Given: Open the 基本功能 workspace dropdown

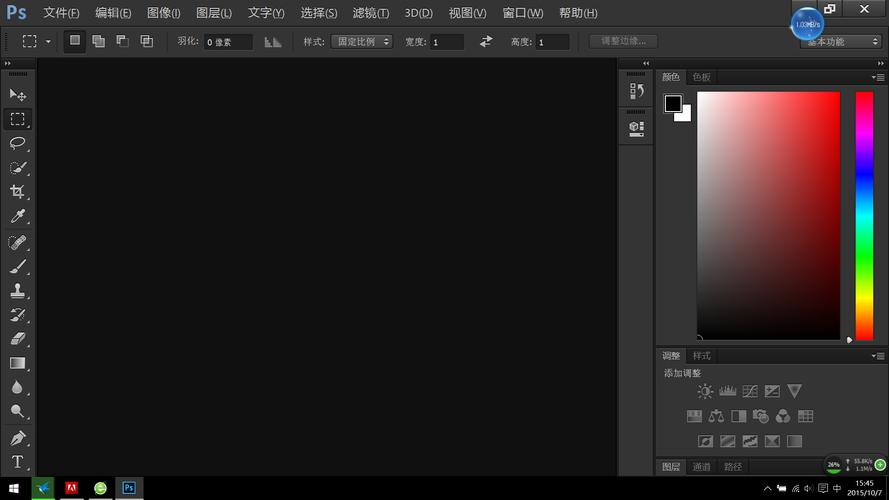Looking at the screenshot, I should coord(840,41).
